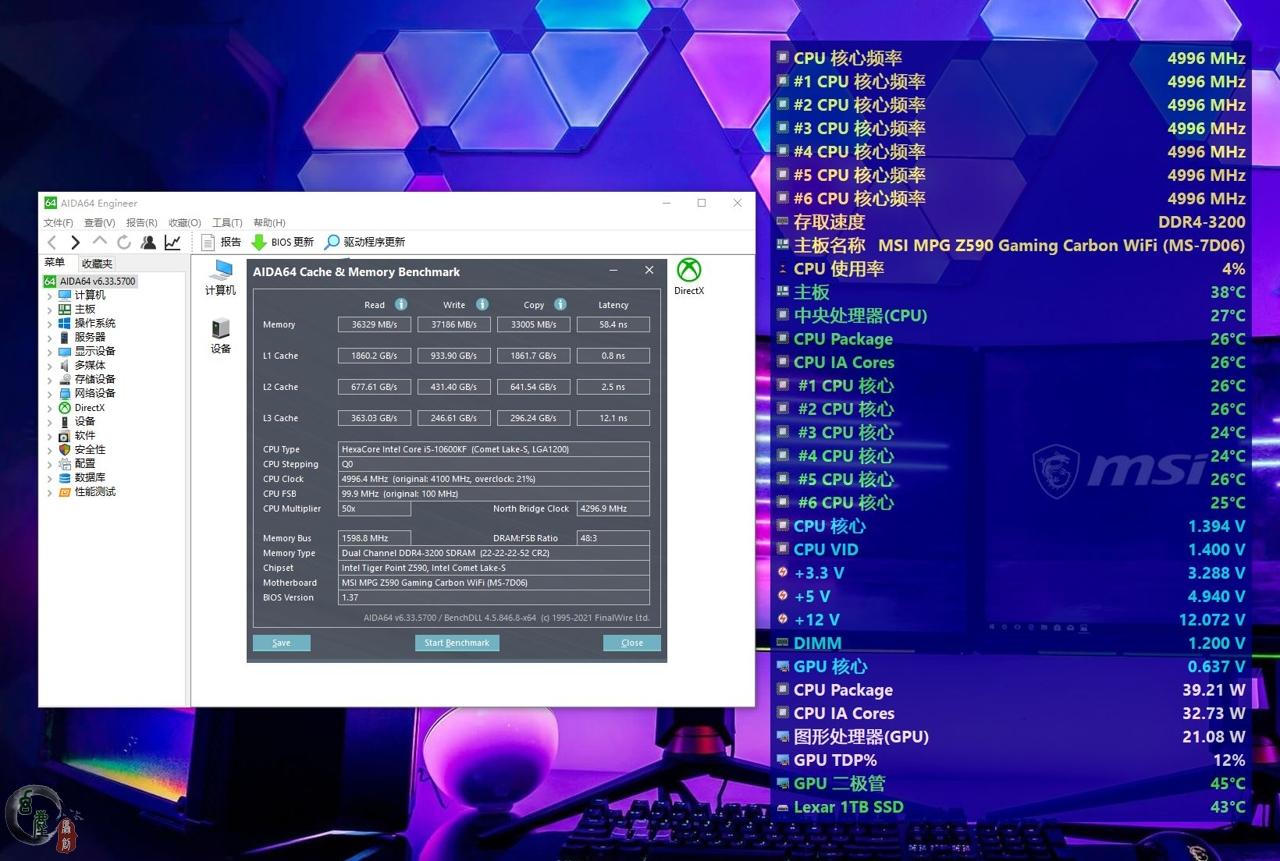Click the 驱动程序更新 magnifier item
1280x861 pixels.
click(364, 242)
